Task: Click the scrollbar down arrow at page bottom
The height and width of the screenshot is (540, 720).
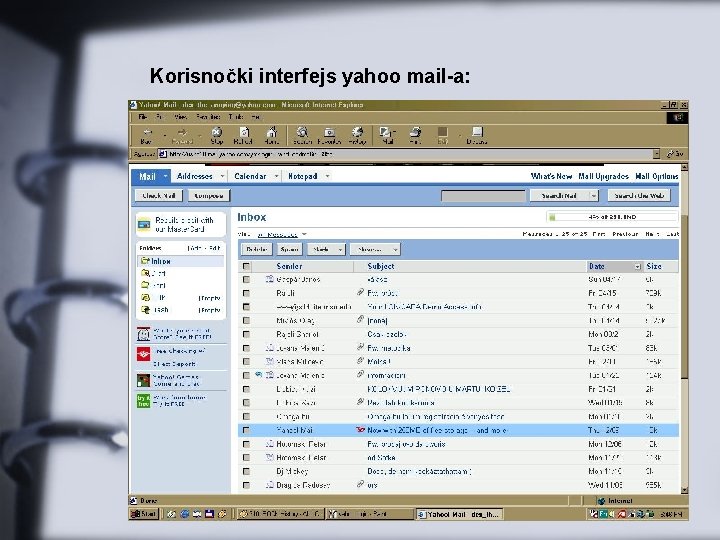Action: coord(684,490)
